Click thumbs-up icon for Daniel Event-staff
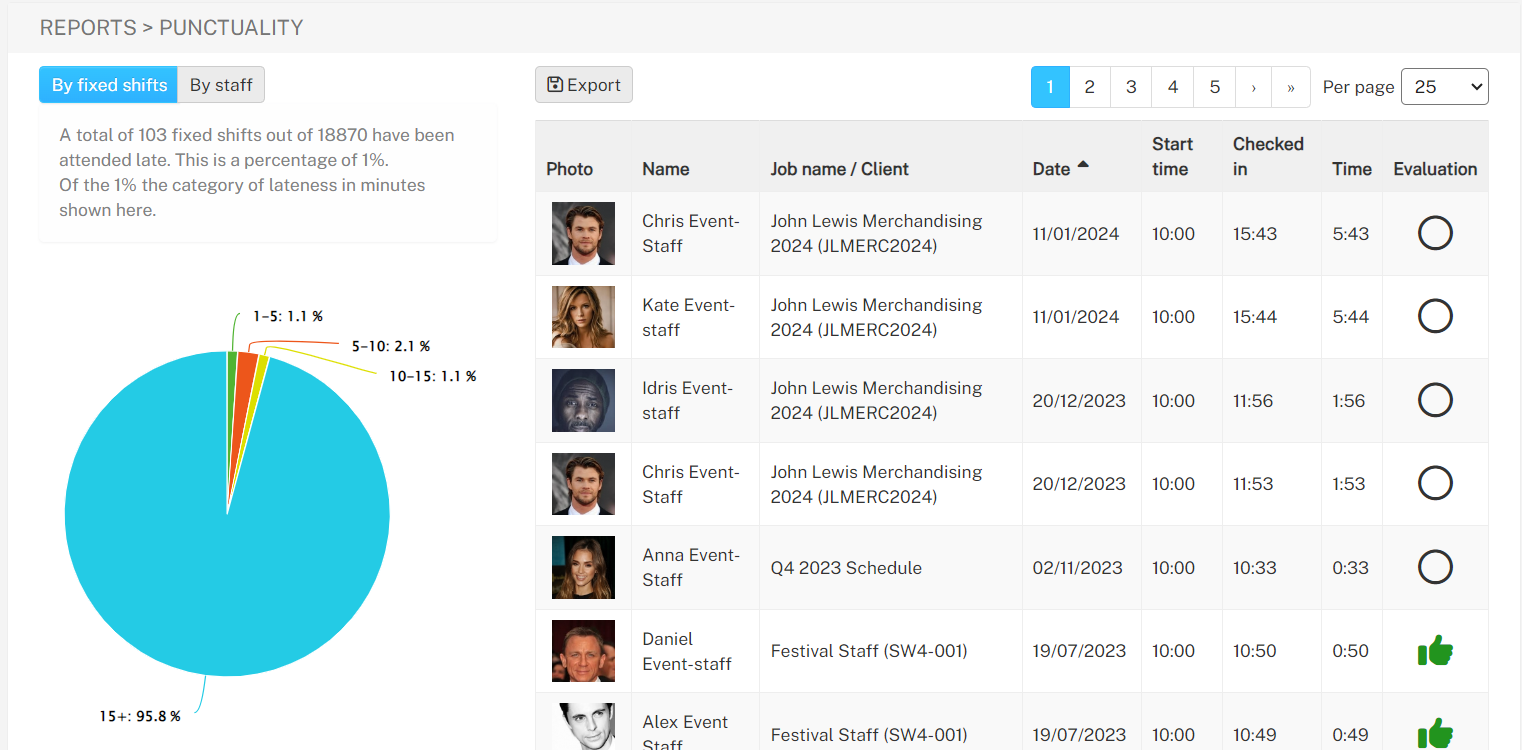 (x=1435, y=651)
